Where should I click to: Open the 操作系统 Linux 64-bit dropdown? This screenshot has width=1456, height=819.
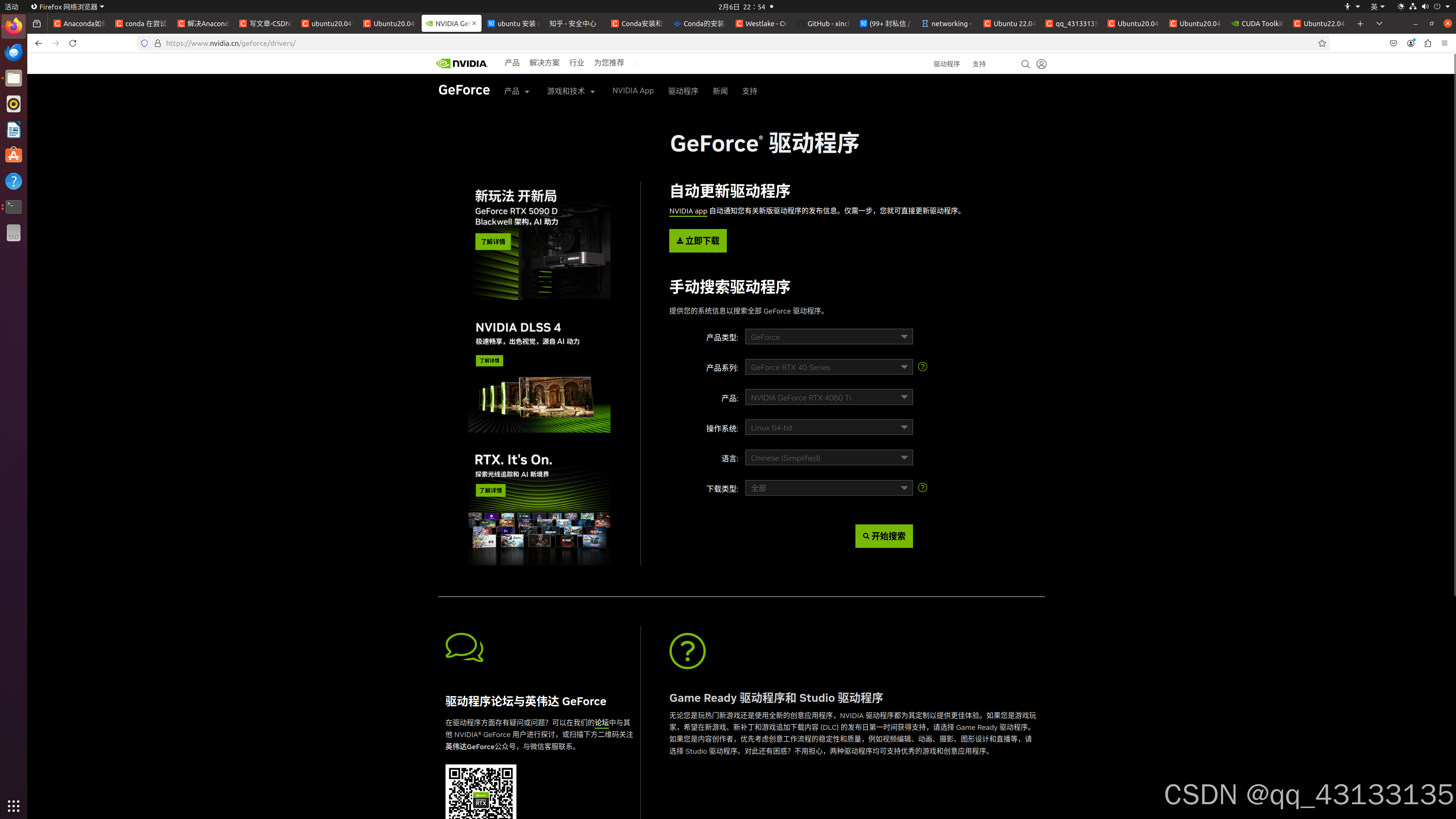point(828,427)
